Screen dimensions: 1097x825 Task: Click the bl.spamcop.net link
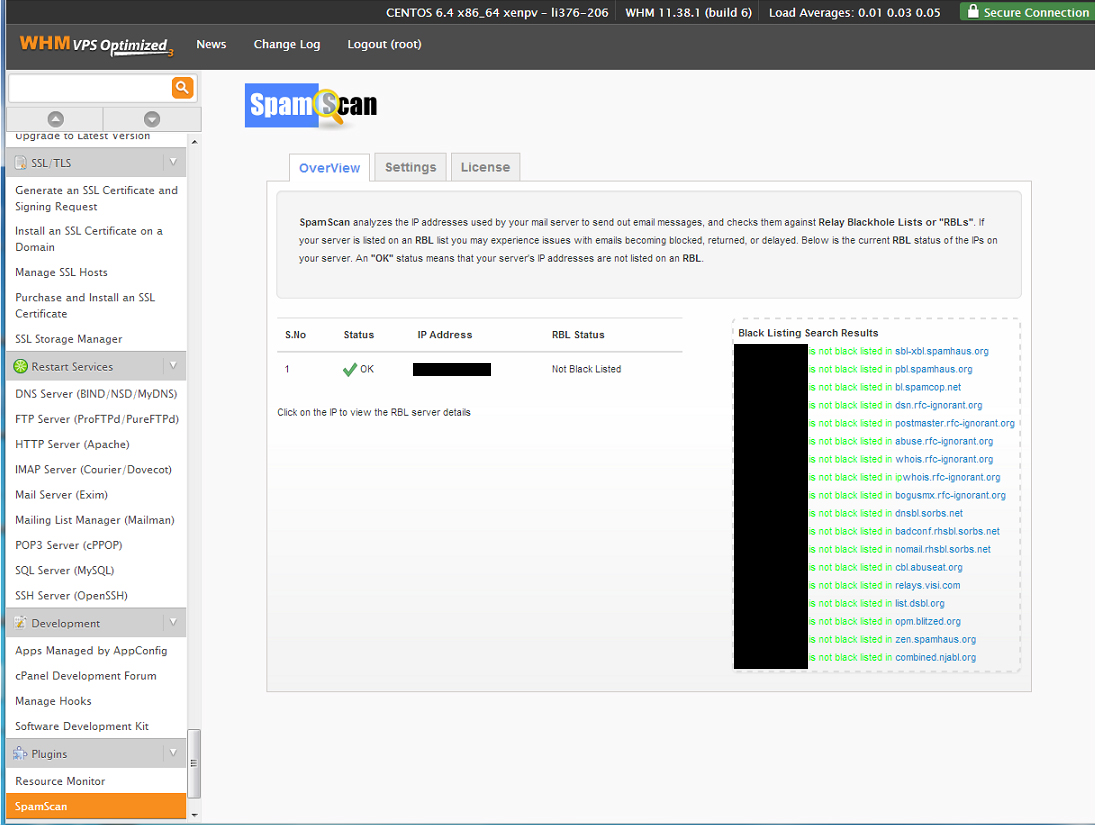pyautogui.click(x=928, y=388)
